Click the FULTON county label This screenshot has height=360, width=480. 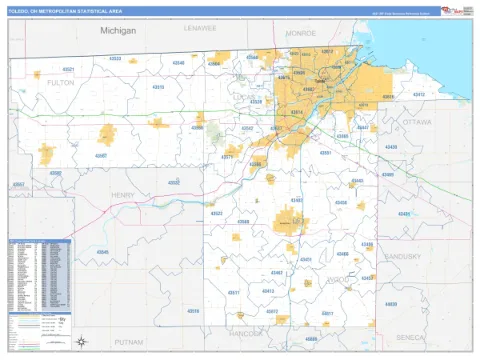tap(61, 83)
